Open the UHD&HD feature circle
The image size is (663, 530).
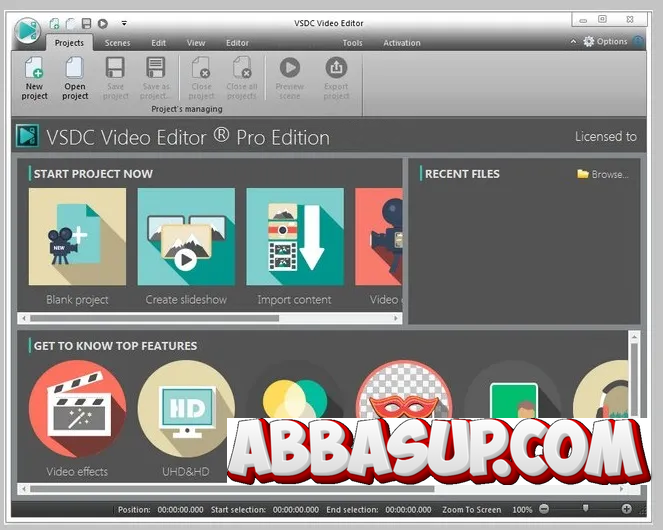(186, 409)
